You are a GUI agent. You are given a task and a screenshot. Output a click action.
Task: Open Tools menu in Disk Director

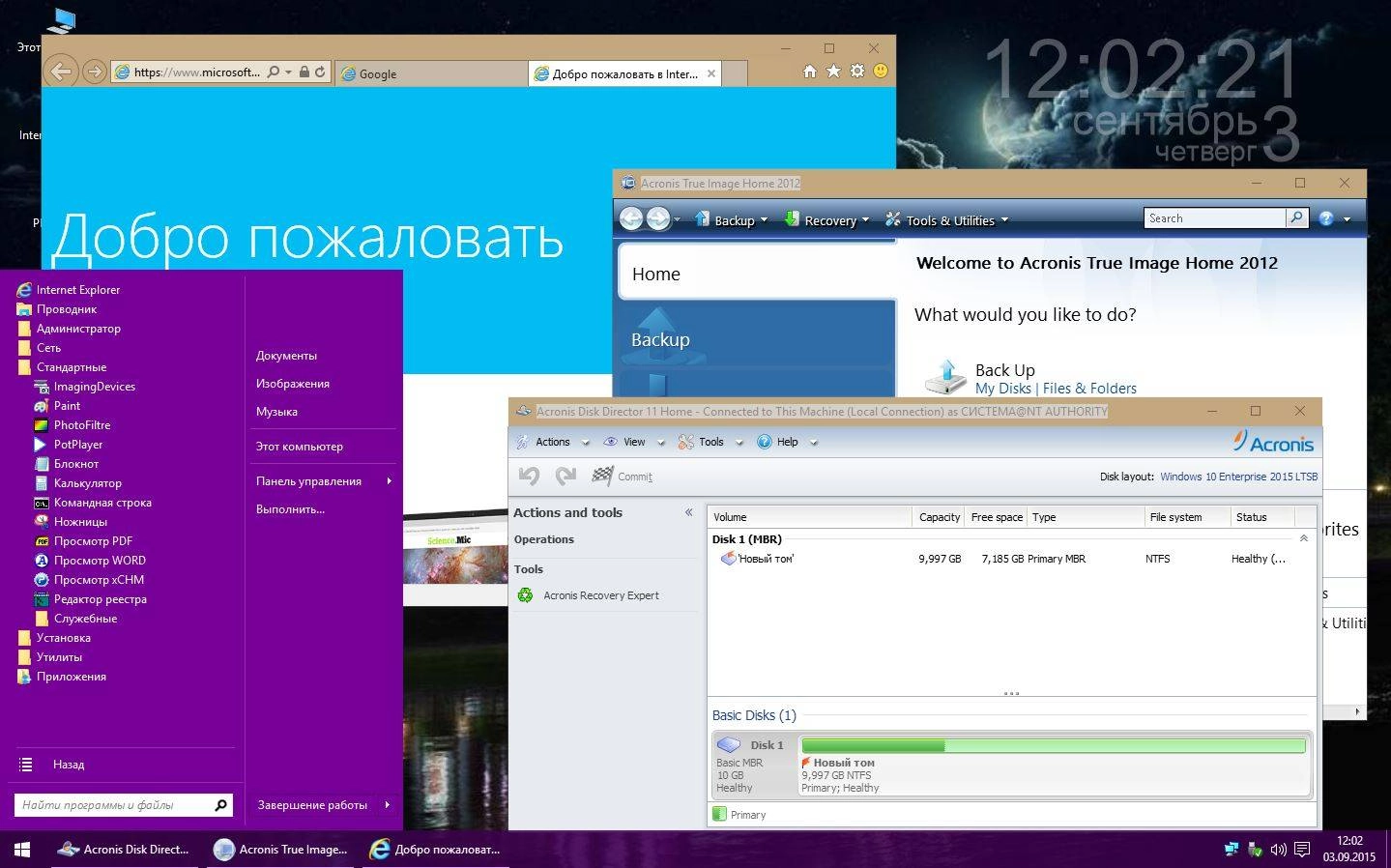pyautogui.click(x=710, y=442)
